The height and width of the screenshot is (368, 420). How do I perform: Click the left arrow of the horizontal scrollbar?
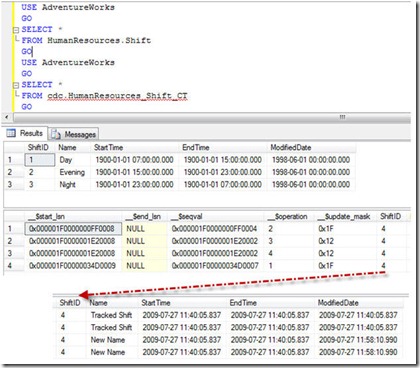[7, 117]
